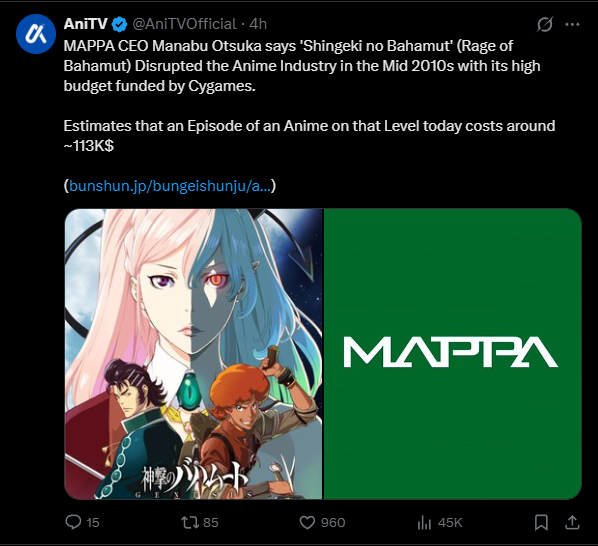Viewport: 598px width, 546px height.
Task: Click the repost arrows icon
Action: click(190, 522)
